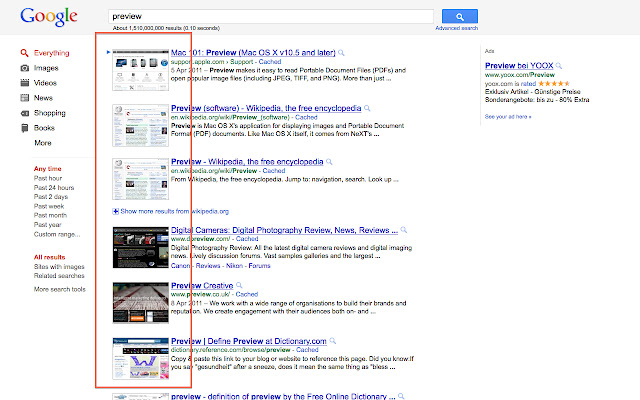640x400 pixels.
Task: Click the Digital Cameras result thumbnail
Action: coord(138,246)
